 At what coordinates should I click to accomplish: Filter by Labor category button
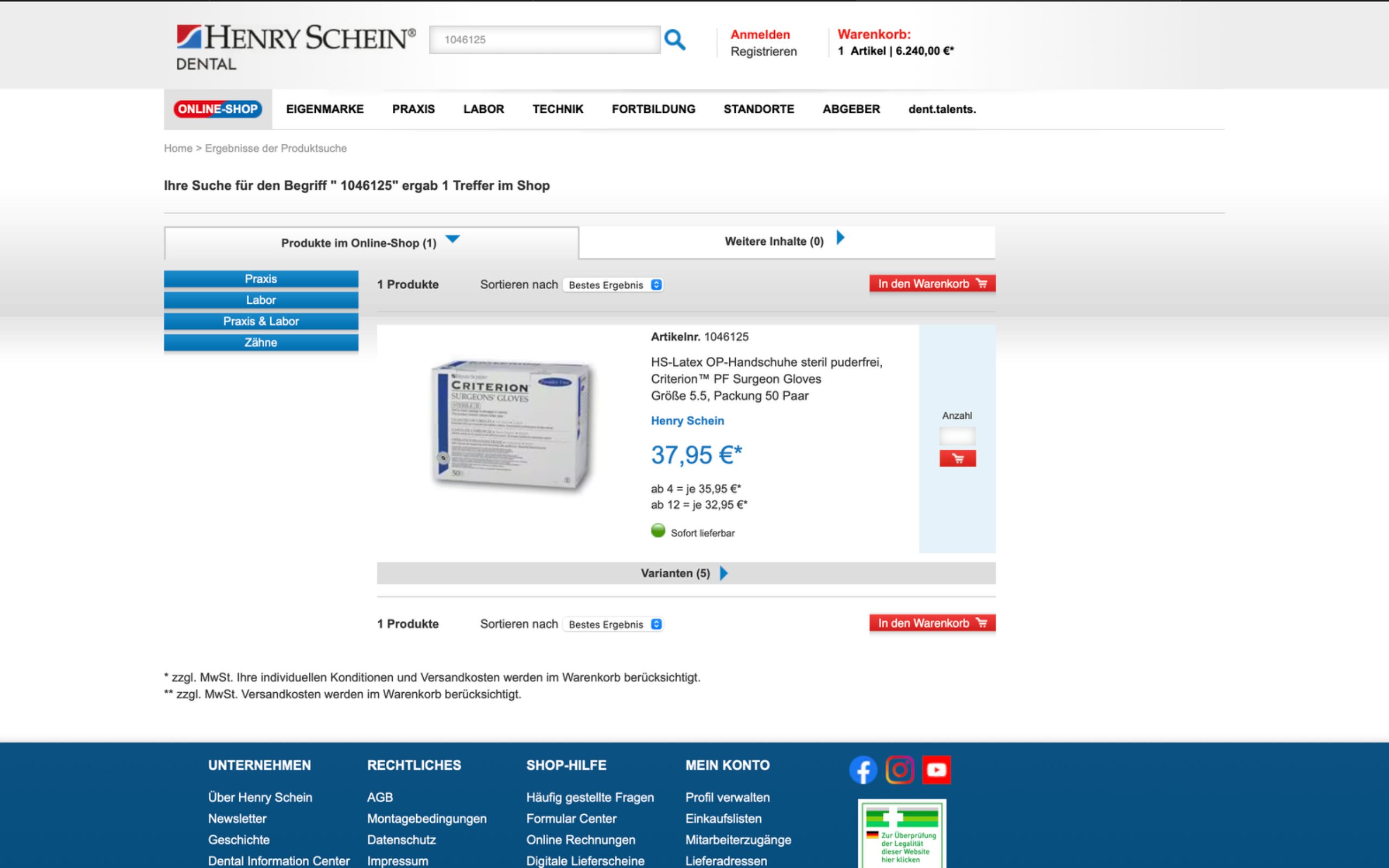(261, 300)
